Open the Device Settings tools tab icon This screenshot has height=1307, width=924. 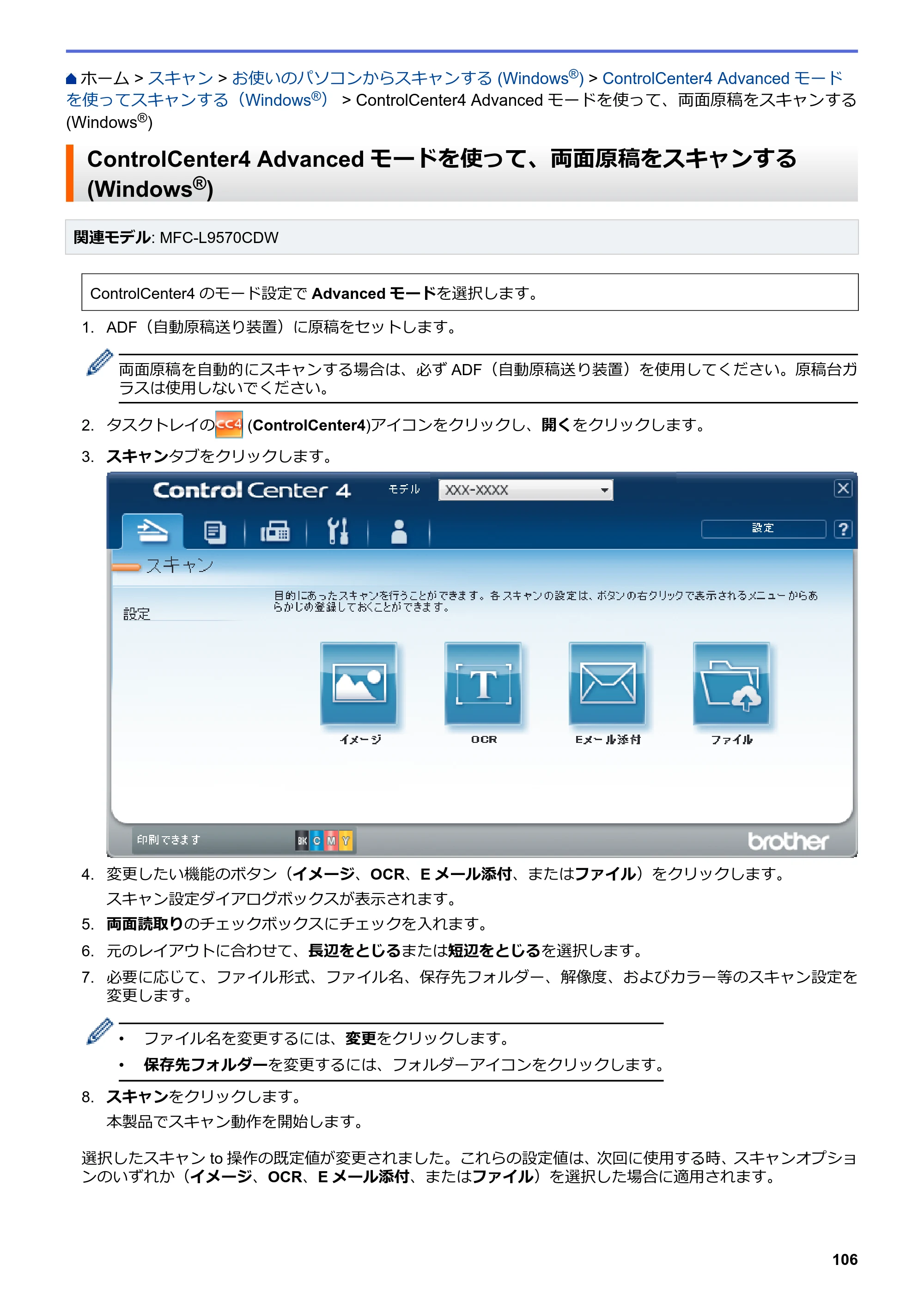pyautogui.click(x=338, y=531)
